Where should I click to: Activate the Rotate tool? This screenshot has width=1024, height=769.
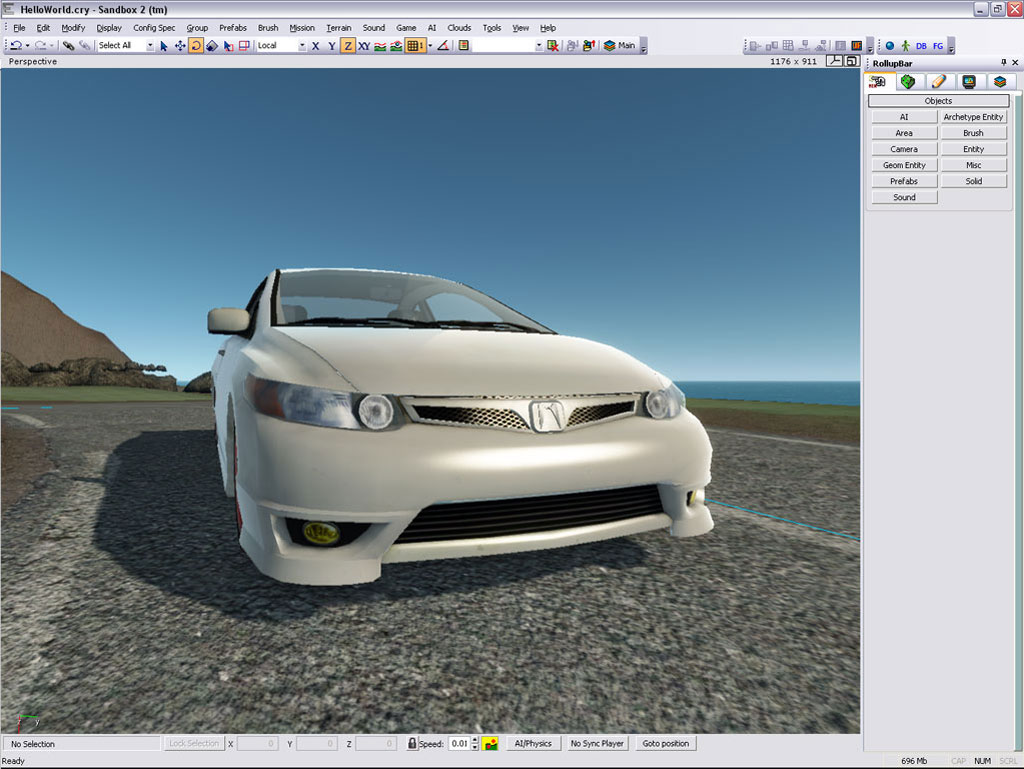point(195,46)
